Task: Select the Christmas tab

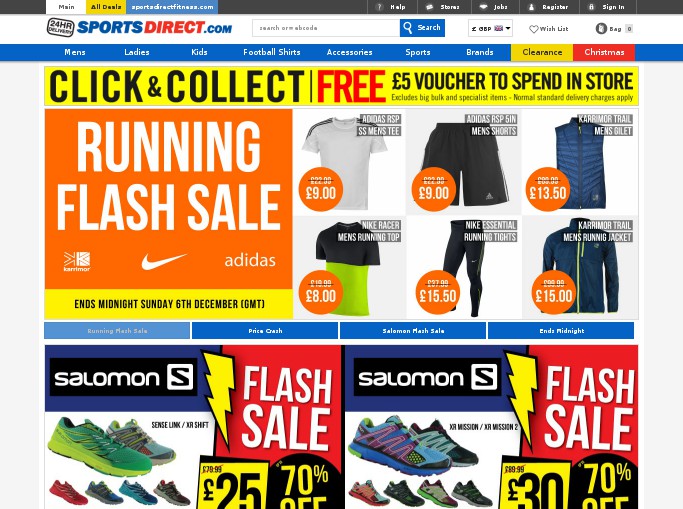Action: pyautogui.click(x=604, y=52)
